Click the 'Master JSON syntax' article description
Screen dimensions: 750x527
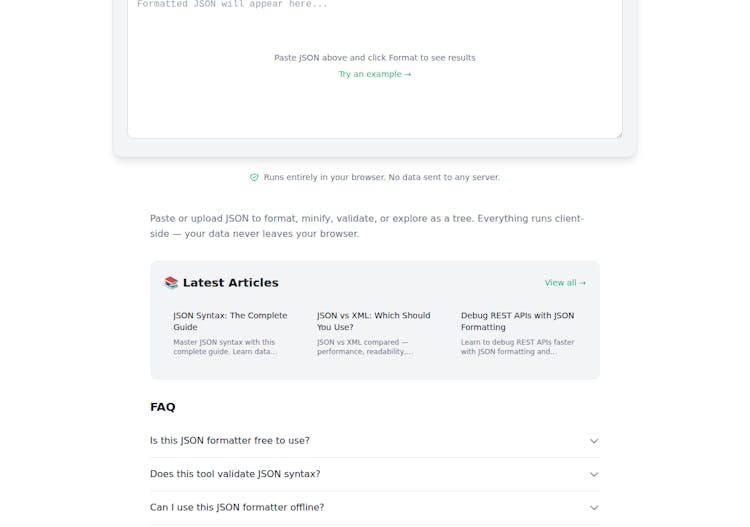[224, 347]
